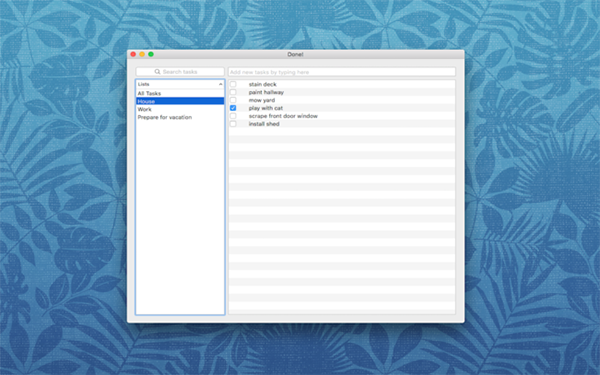
Task: Maximize window with green button
Action: [151, 54]
